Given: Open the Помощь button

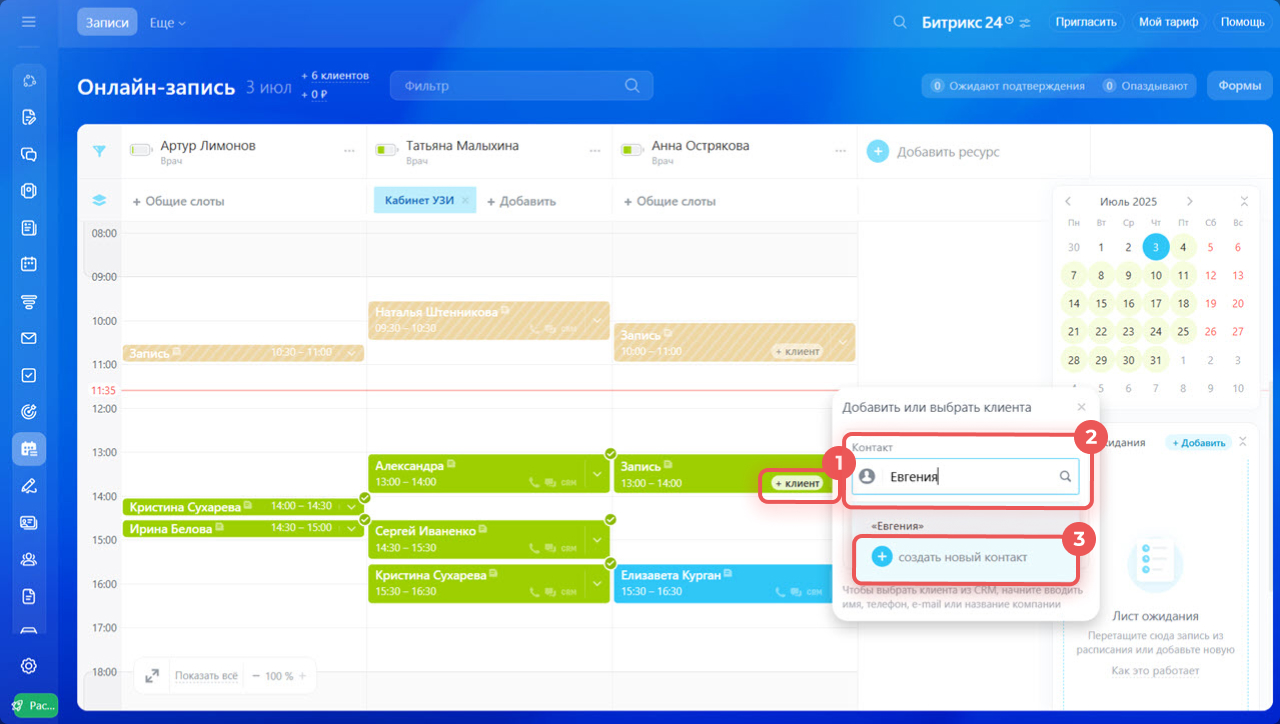Looking at the screenshot, I should coord(1243,22).
